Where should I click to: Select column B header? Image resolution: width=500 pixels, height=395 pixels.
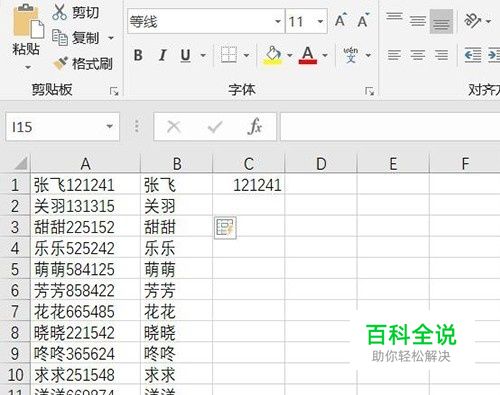click(x=177, y=164)
